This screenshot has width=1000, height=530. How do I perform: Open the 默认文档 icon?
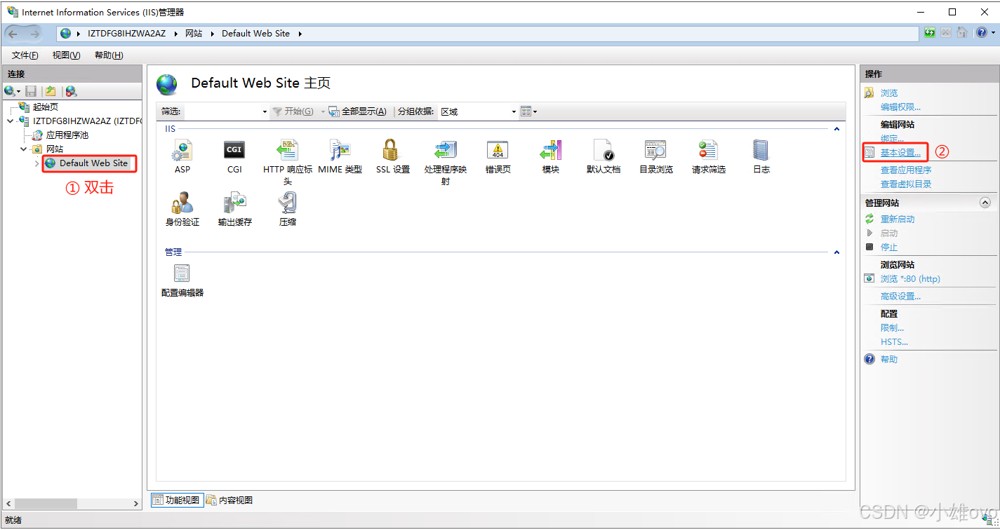point(603,151)
